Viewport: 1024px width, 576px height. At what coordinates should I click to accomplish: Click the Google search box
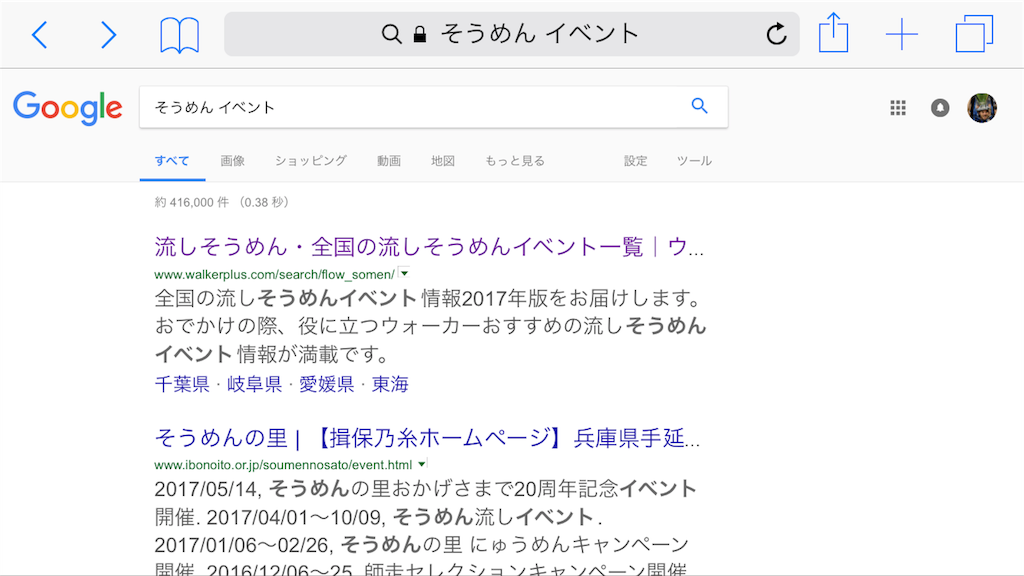click(x=434, y=107)
